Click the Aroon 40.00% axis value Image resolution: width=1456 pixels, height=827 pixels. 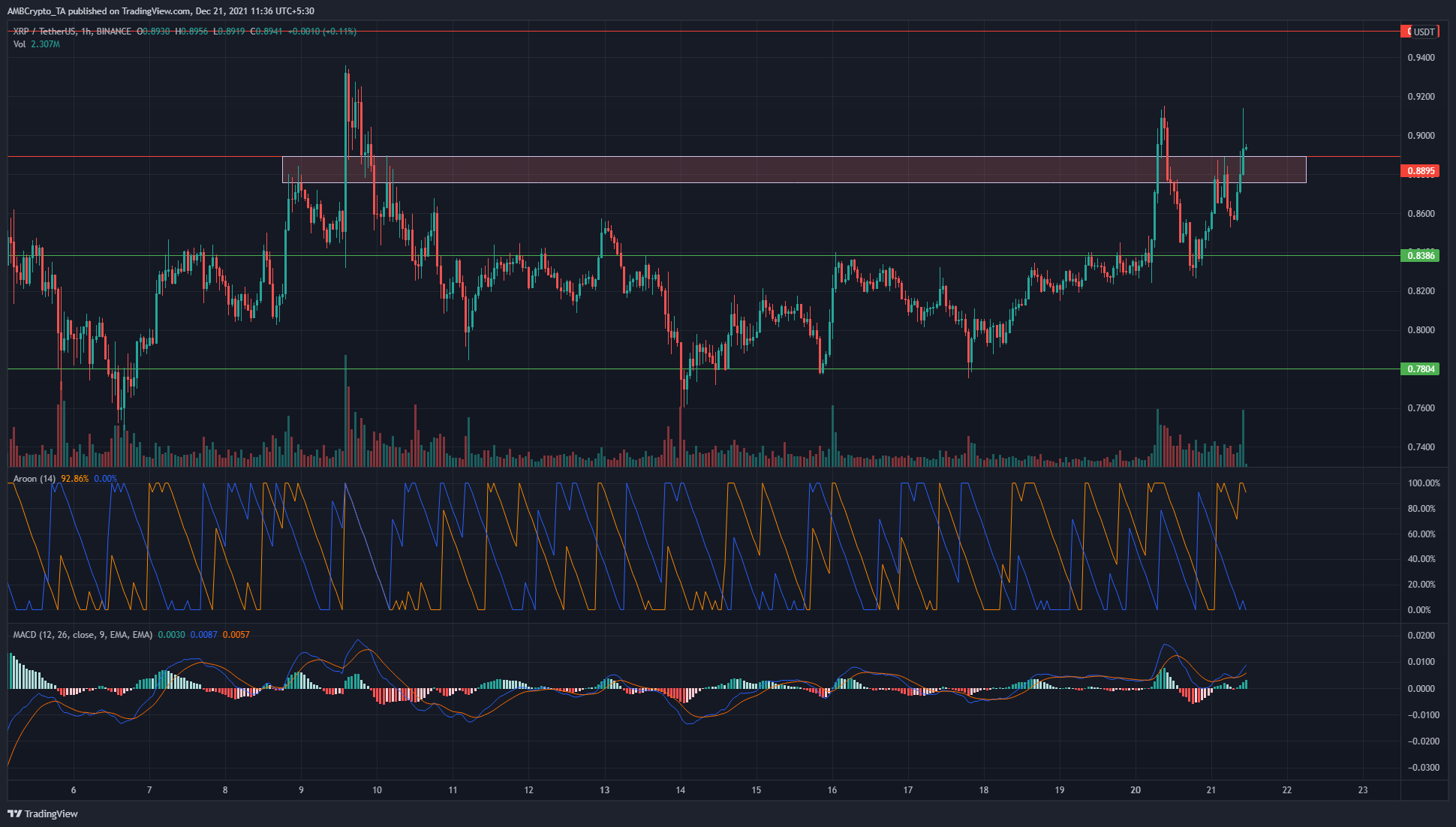tap(1421, 559)
